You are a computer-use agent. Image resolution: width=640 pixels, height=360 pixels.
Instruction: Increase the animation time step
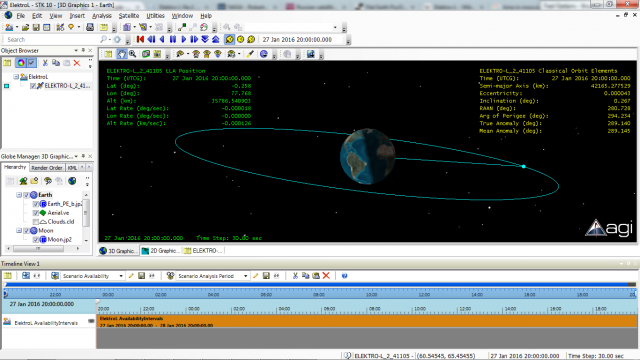coord(216,39)
